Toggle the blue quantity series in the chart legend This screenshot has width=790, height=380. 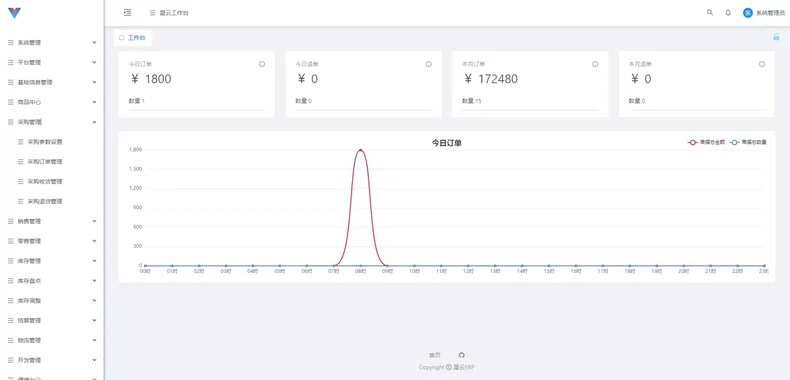[748, 143]
